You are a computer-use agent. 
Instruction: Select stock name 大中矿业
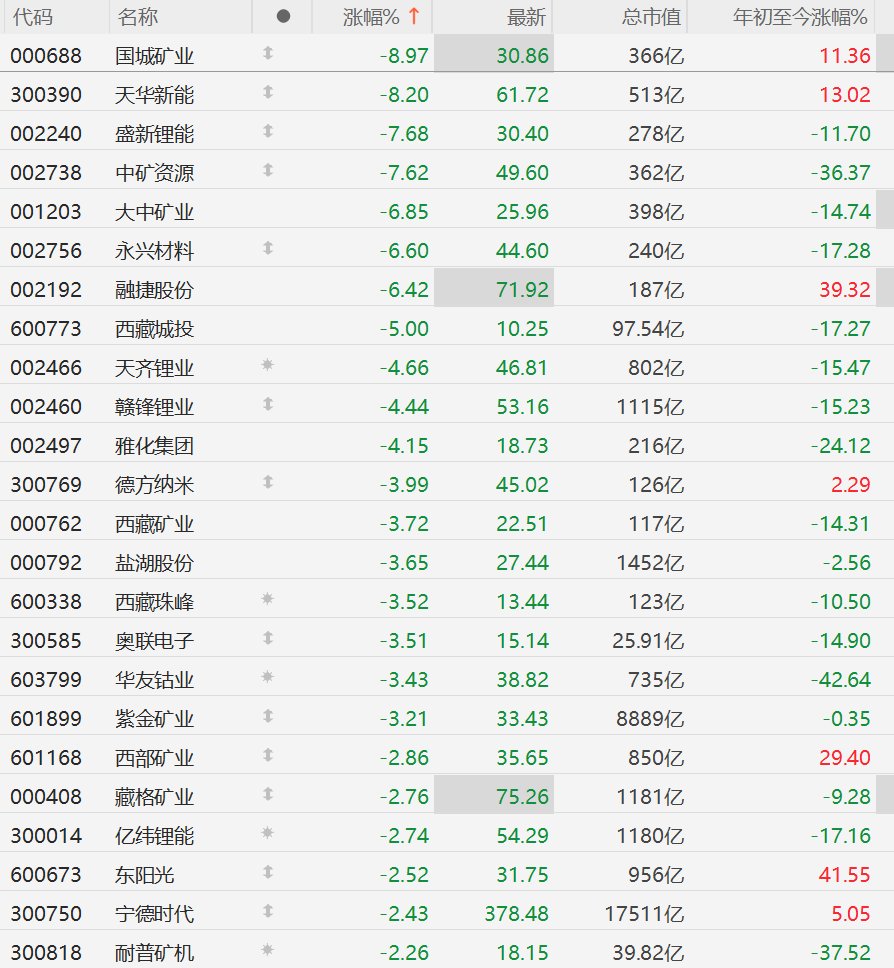click(x=154, y=212)
